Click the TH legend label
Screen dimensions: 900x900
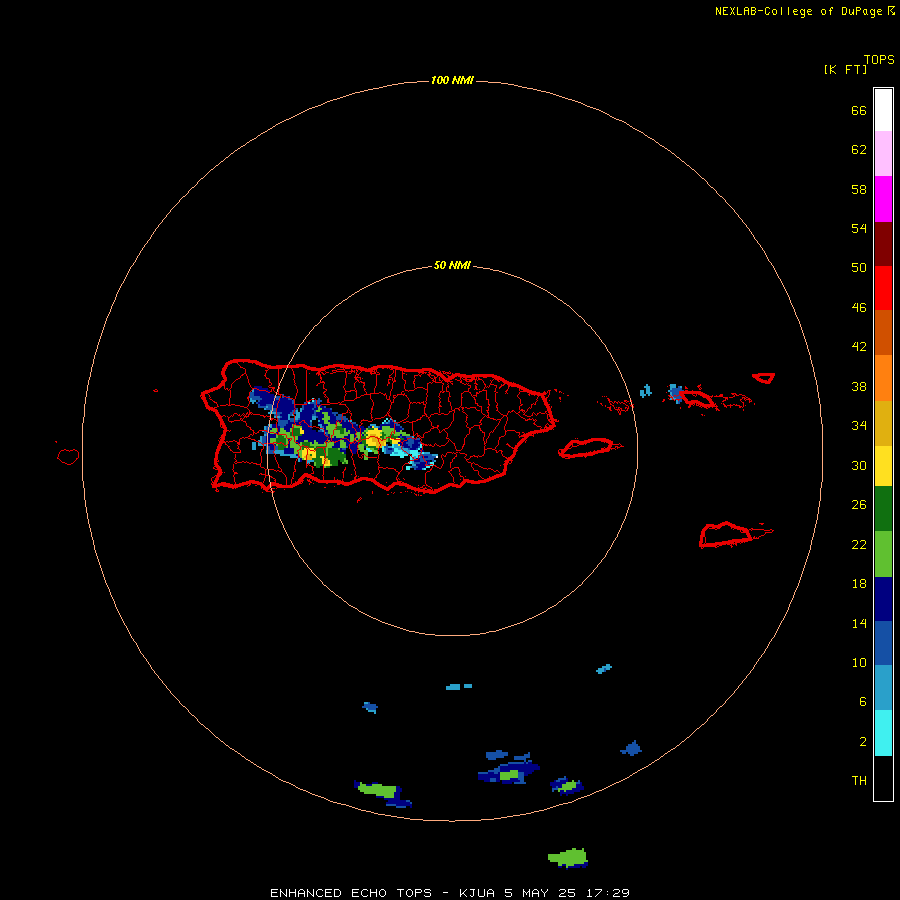pyautogui.click(x=859, y=781)
